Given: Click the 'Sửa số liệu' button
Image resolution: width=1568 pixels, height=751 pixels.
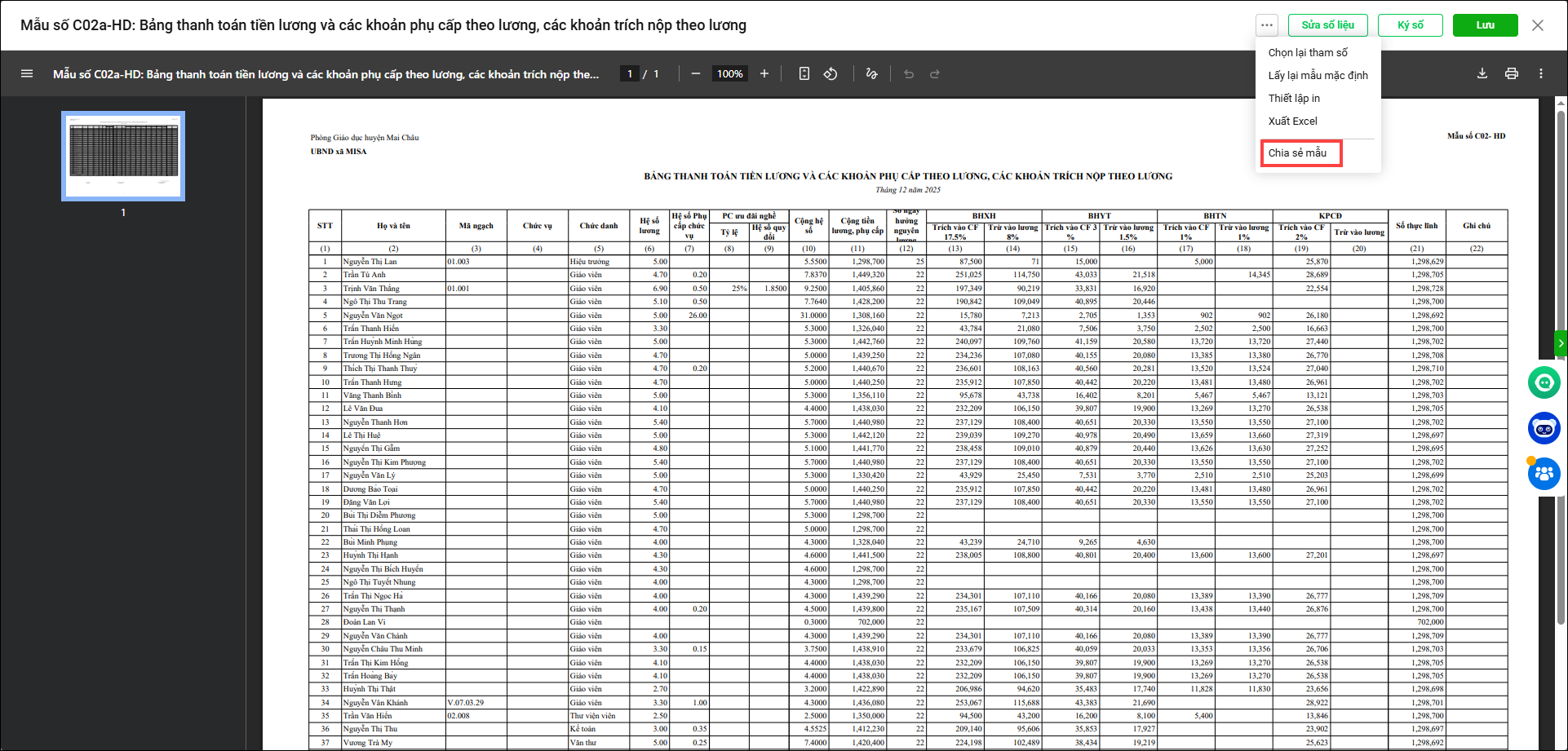Looking at the screenshot, I should pos(1328,25).
